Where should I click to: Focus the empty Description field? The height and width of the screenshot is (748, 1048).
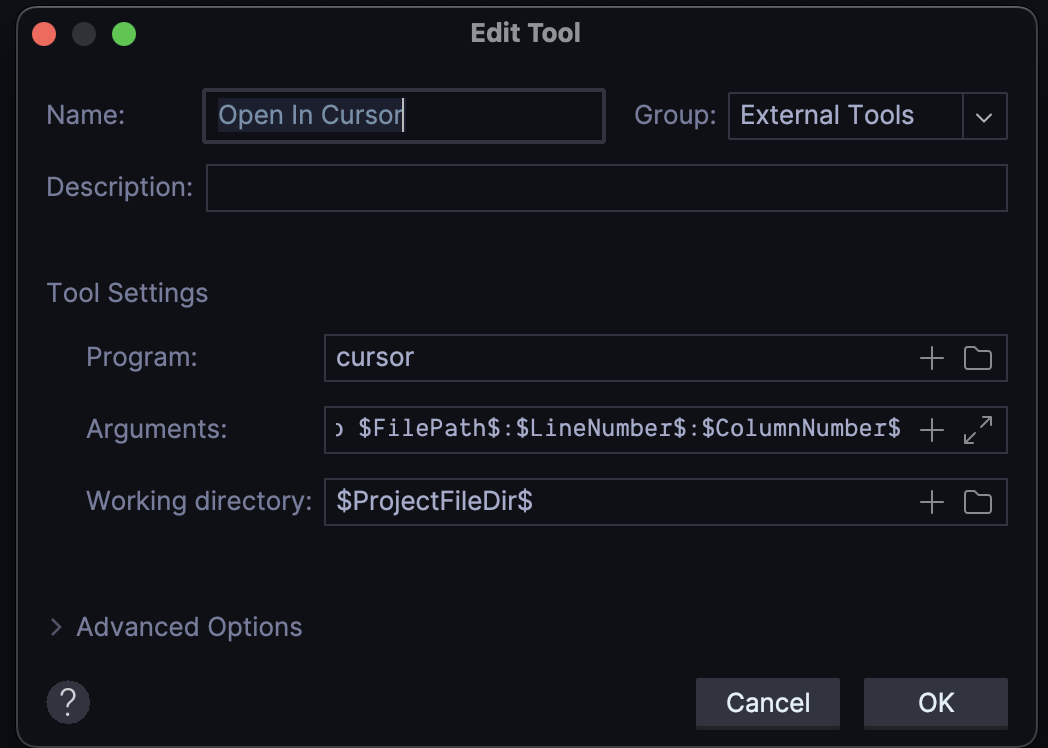coord(606,188)
